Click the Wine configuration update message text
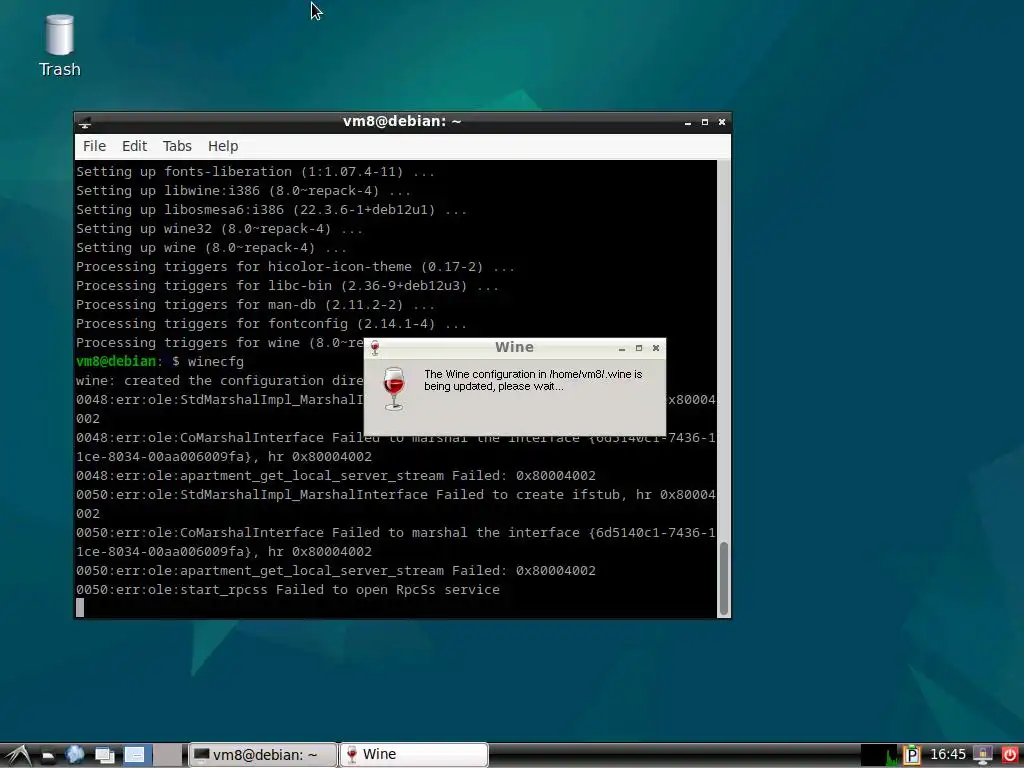 click(x=533, y=380)
